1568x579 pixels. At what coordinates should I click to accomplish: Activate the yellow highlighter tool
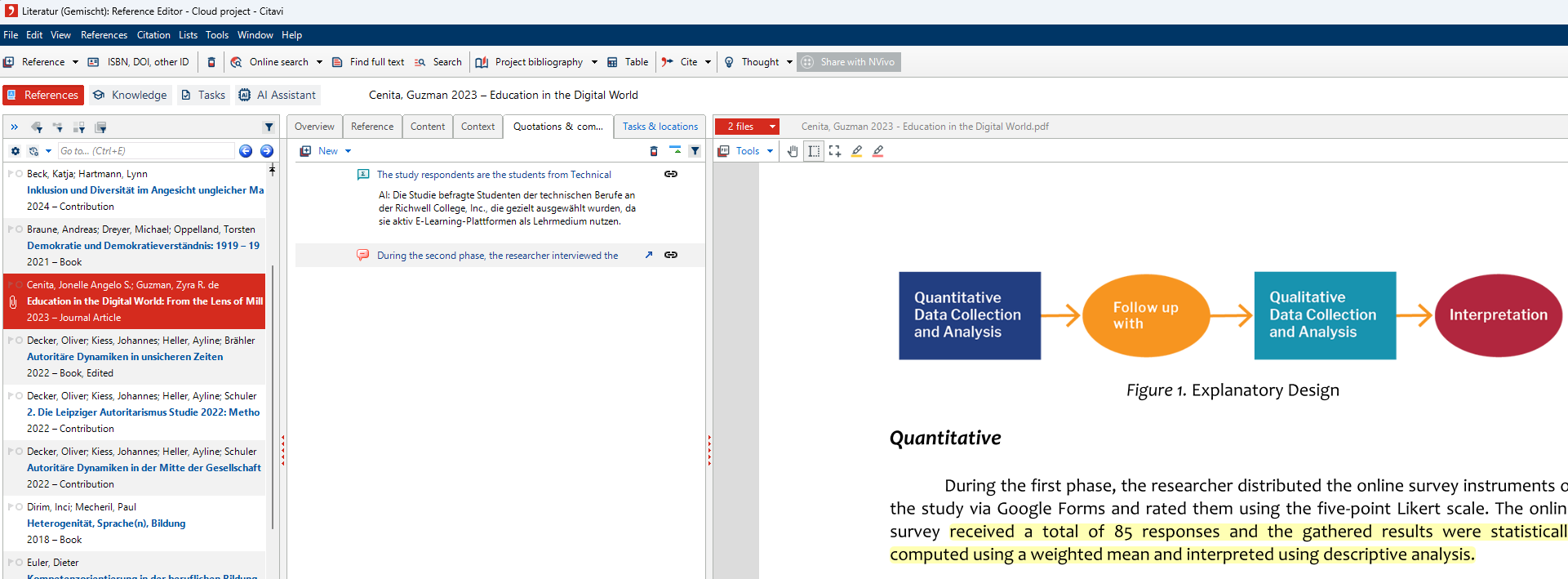coord(856,151)
